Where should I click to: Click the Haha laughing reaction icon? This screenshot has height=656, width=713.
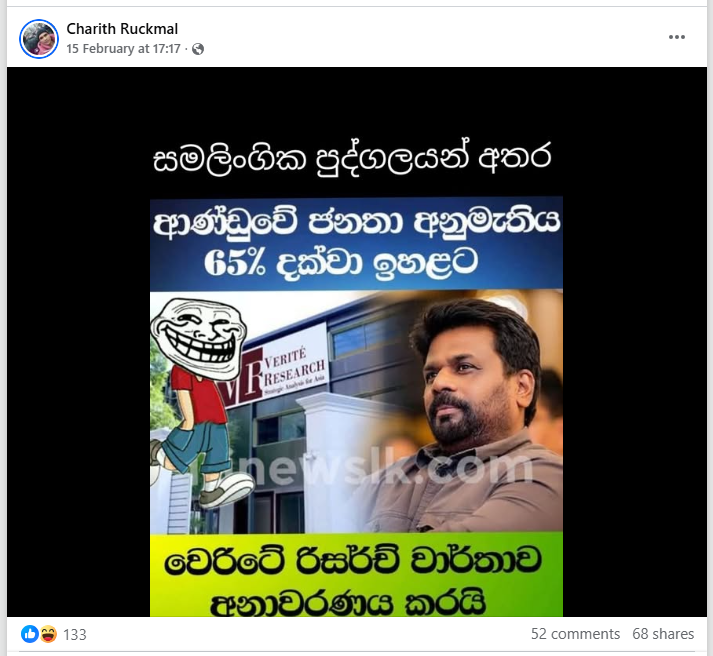pyautogui.click(x=48, y=634)
